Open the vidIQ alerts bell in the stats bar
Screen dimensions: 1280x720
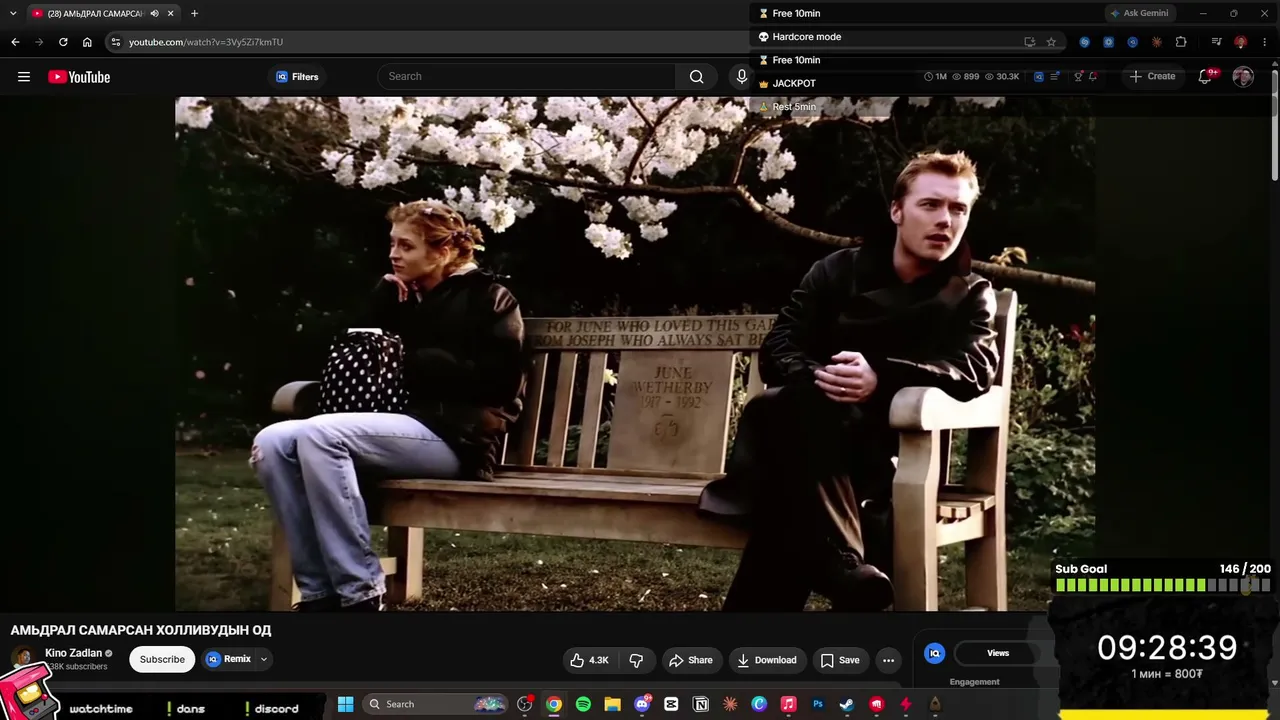(x=1093, y=76)
